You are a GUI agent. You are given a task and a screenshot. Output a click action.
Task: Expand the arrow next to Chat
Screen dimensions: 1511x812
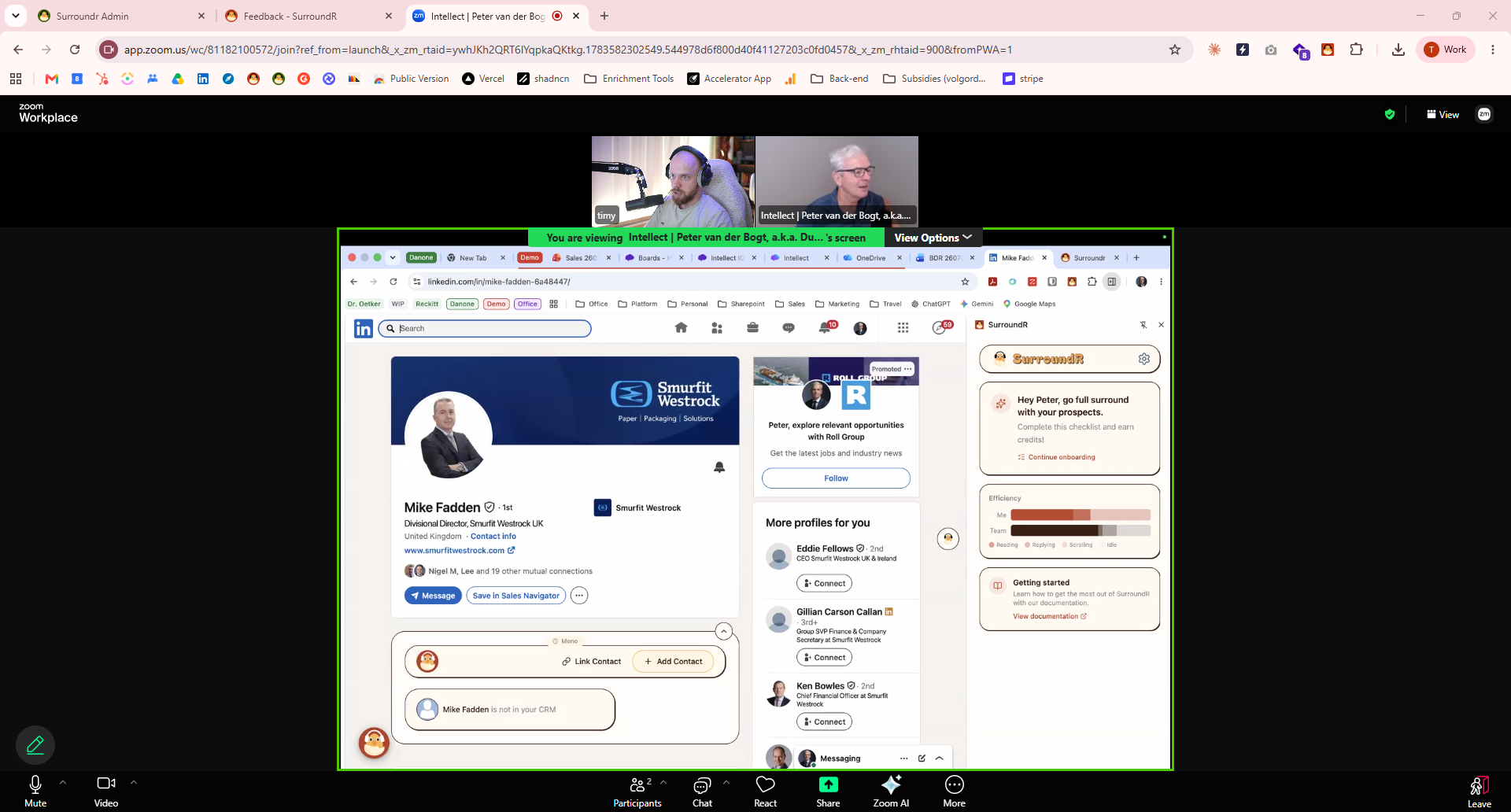pyautogui.click(x=726, y=782)
